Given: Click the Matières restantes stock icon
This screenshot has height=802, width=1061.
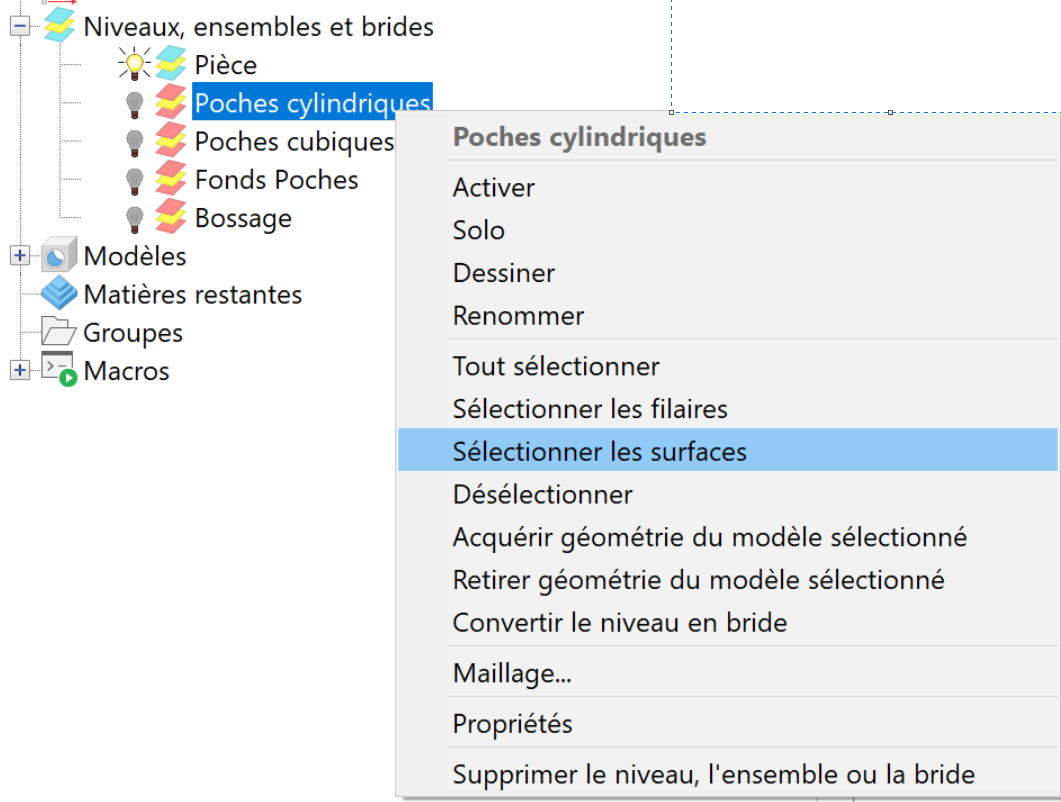Looking at the screenshot, I should (x=59, y=294).
